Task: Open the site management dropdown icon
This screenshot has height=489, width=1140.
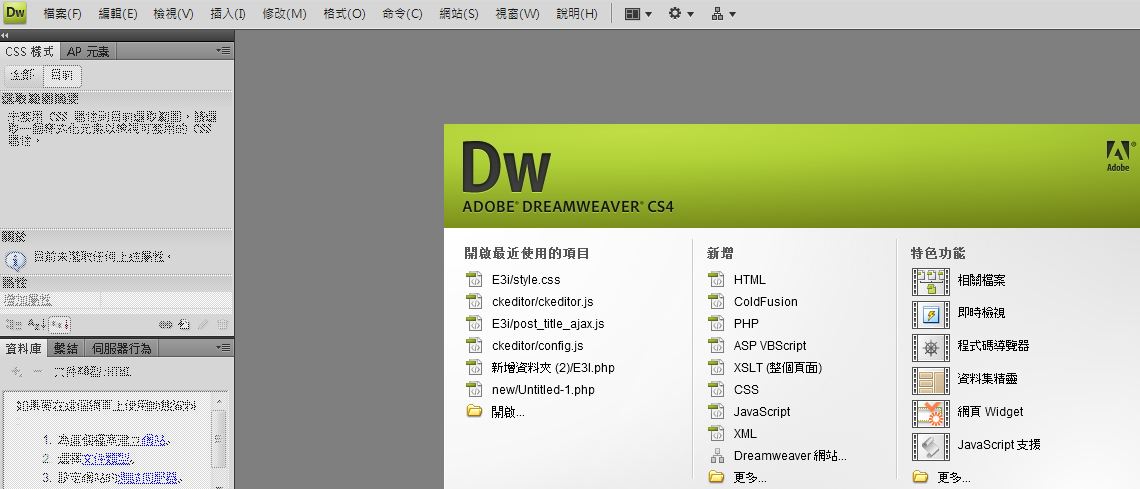Action: 723,14
